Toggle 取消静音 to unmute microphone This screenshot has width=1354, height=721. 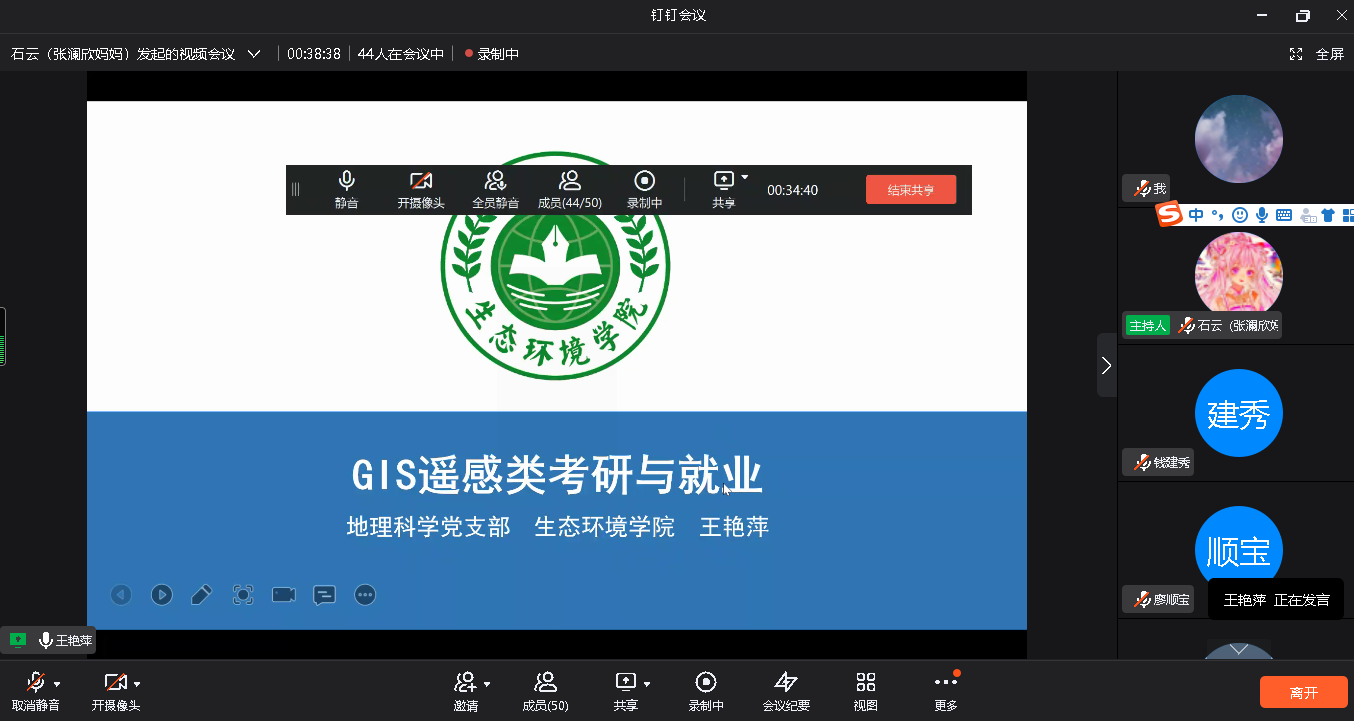(36, 683)
